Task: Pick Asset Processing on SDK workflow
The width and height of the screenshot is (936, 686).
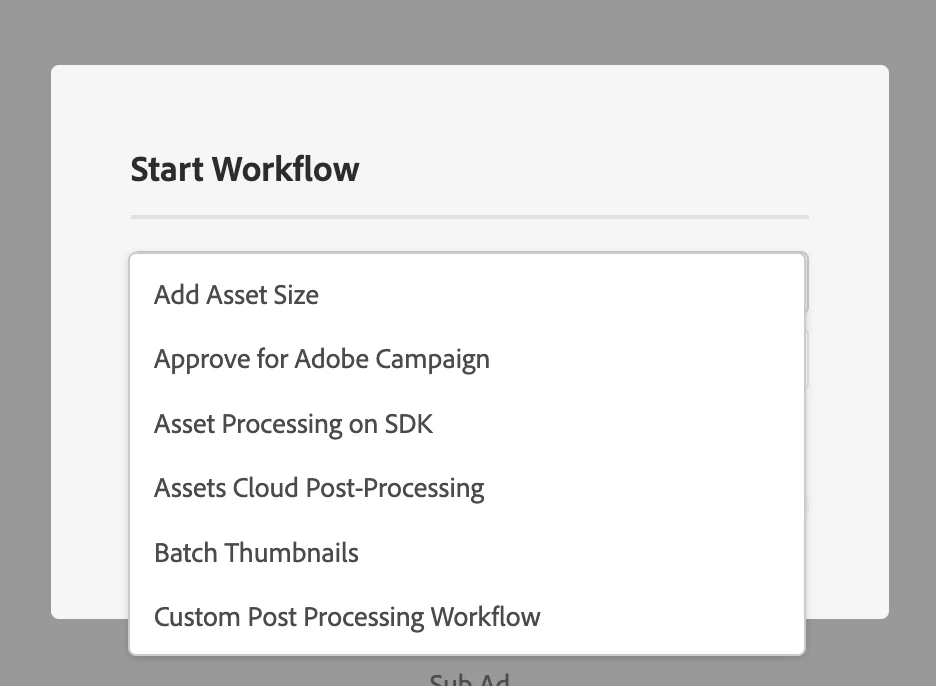Action: pyautogui.click(x=293, y=424)
